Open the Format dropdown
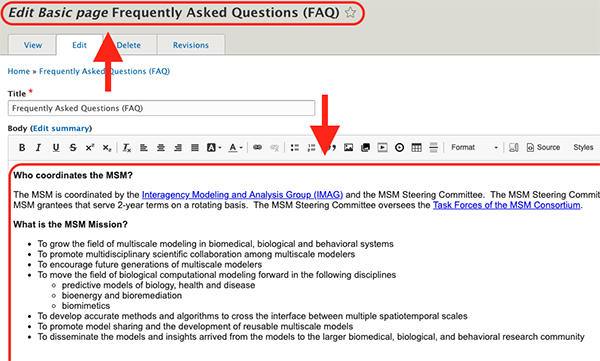Image resolution: width=600 pixels, height=361 pixels. [x=474, y=147]
